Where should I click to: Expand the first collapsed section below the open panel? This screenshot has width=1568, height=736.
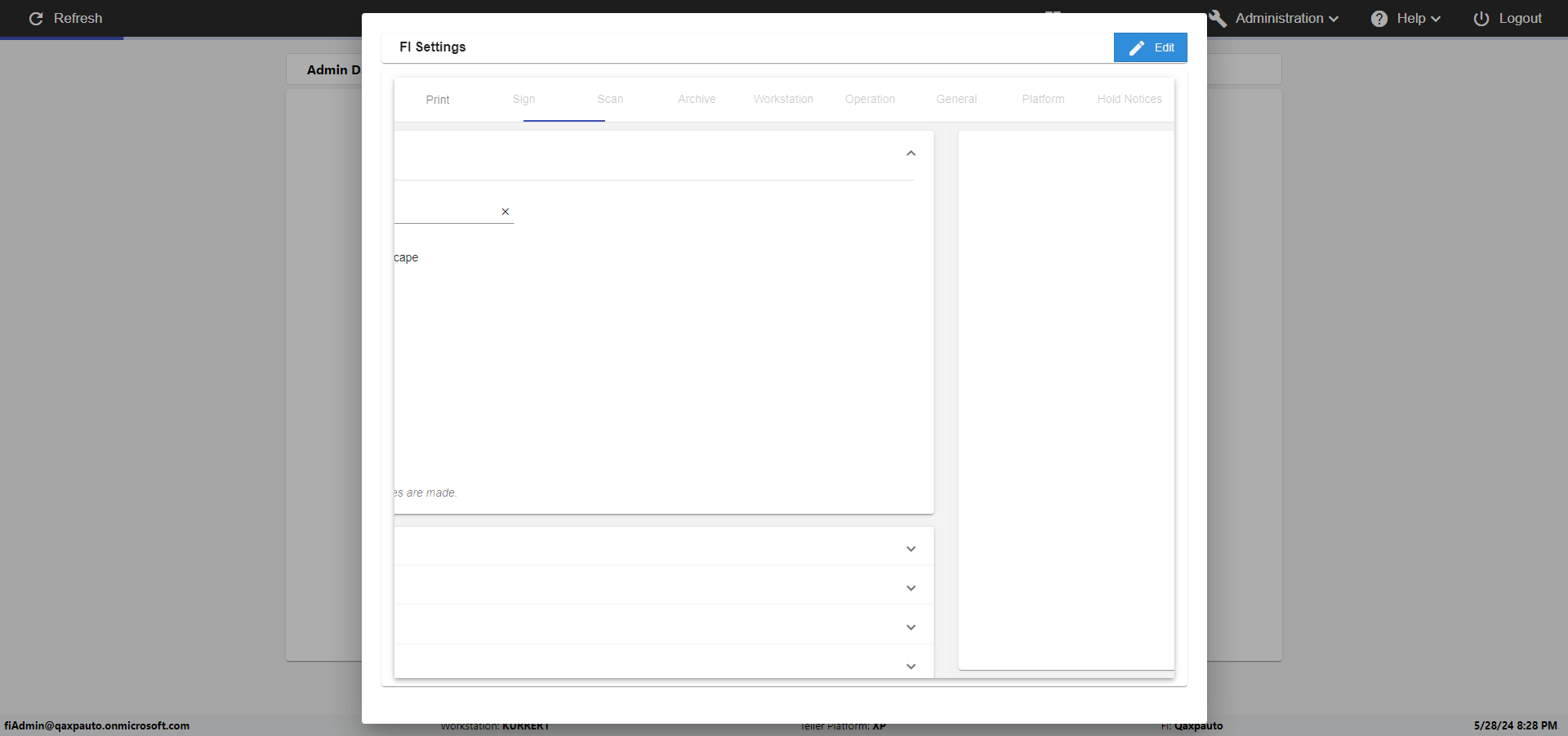pos(911,549)
